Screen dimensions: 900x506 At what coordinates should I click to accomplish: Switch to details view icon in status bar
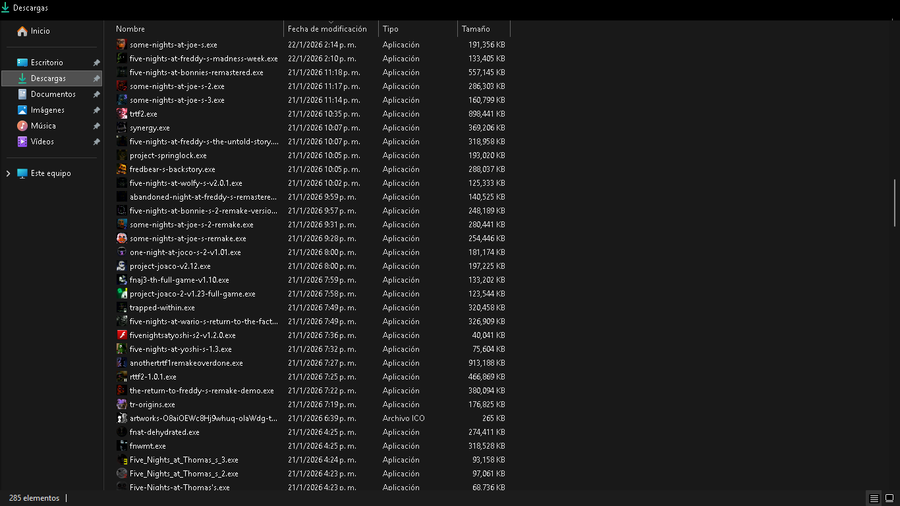(874, 499)
